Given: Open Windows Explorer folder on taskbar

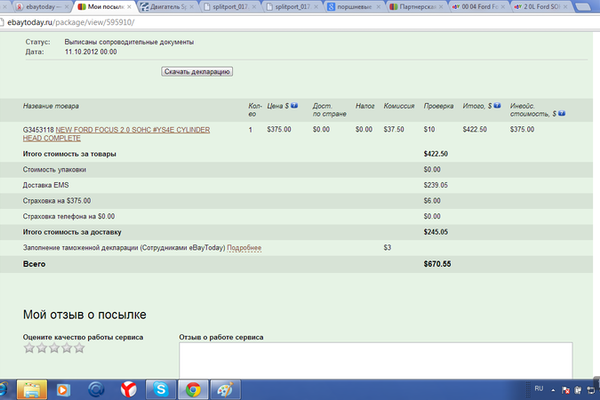Looking at the screenshot, I should coord(32,390).
